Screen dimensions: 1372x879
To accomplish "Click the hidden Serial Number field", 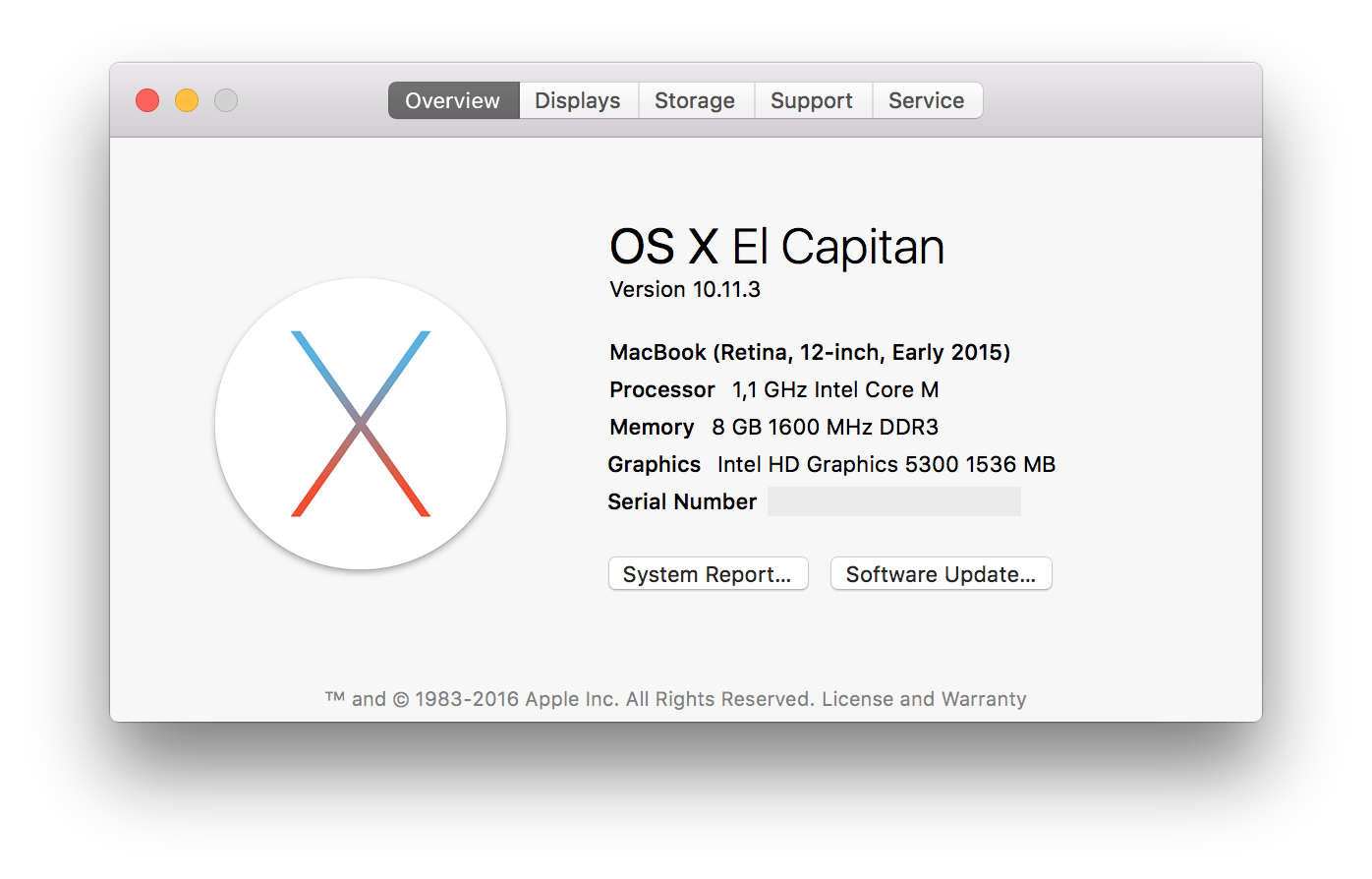I will pos(893,501).
